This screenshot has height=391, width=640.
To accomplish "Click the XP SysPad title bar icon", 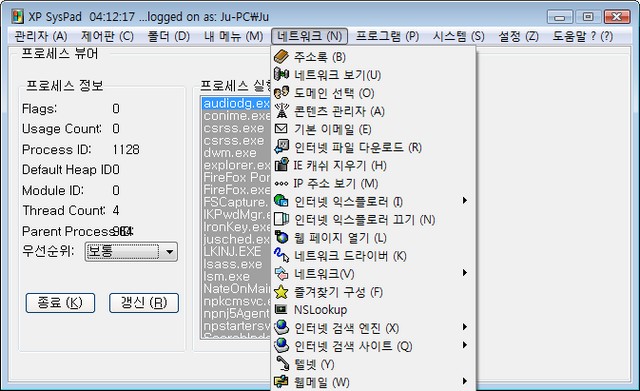I will click(17, 16).
